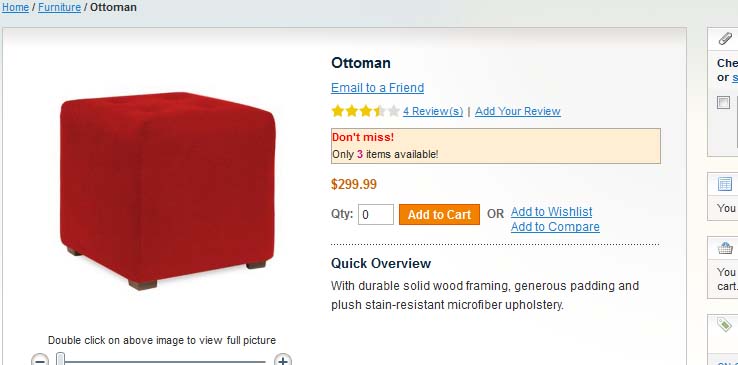Click Add Your Review link
The width and height of the screenshot is (738, 365).
coord(518,111)
